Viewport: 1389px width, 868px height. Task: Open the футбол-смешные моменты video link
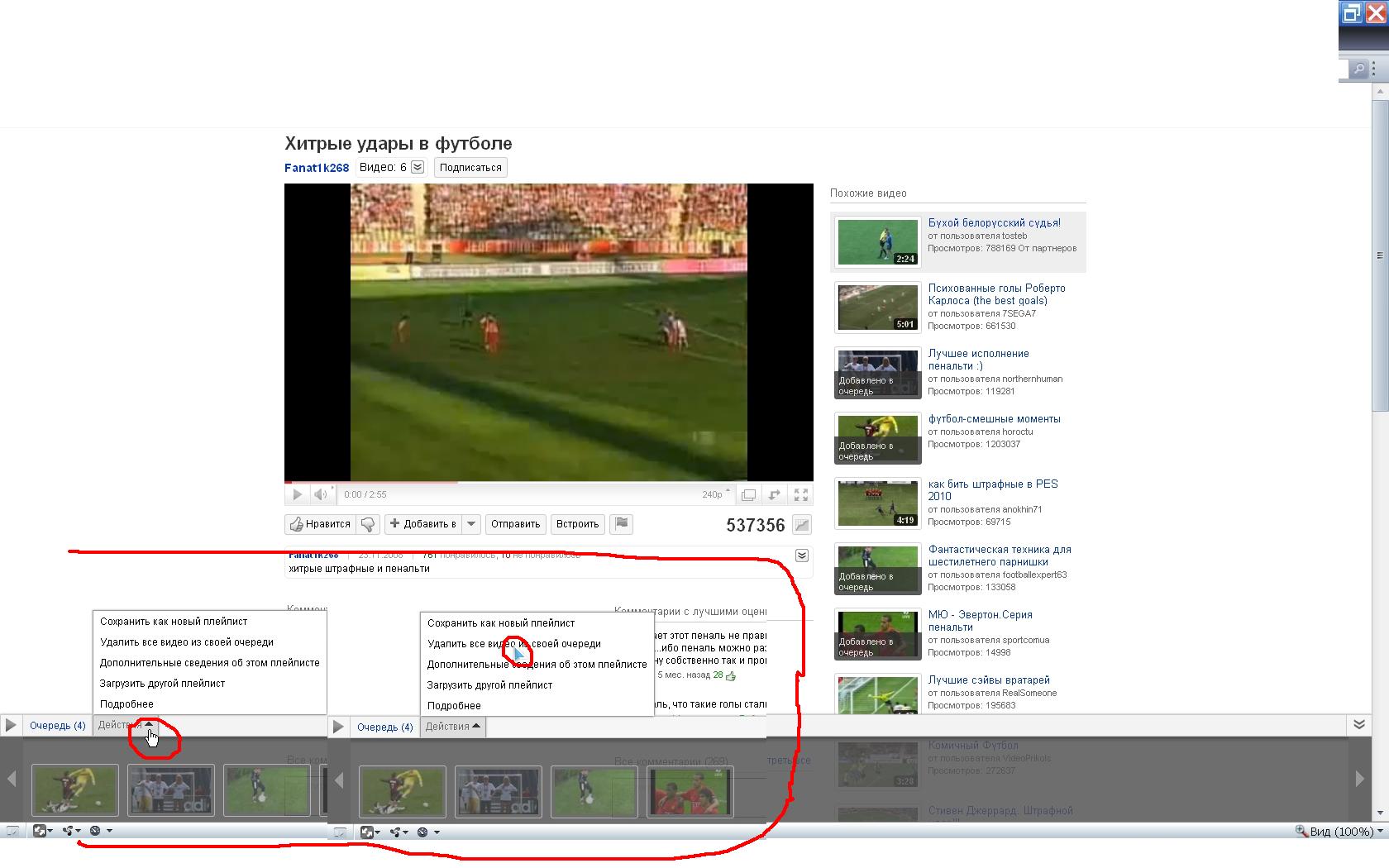[x=994, y=419]
